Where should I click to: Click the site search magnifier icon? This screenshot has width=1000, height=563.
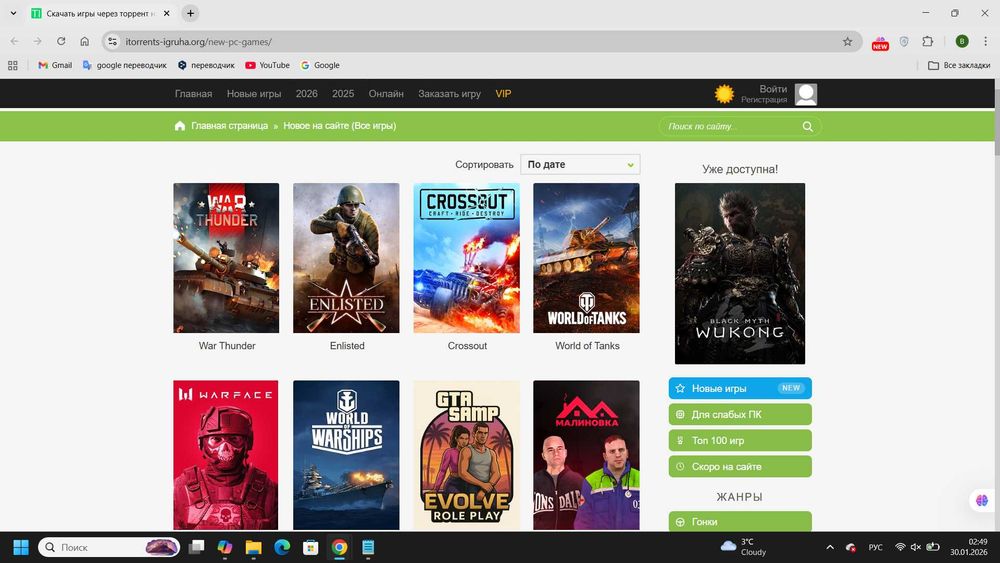coord(807,126)
